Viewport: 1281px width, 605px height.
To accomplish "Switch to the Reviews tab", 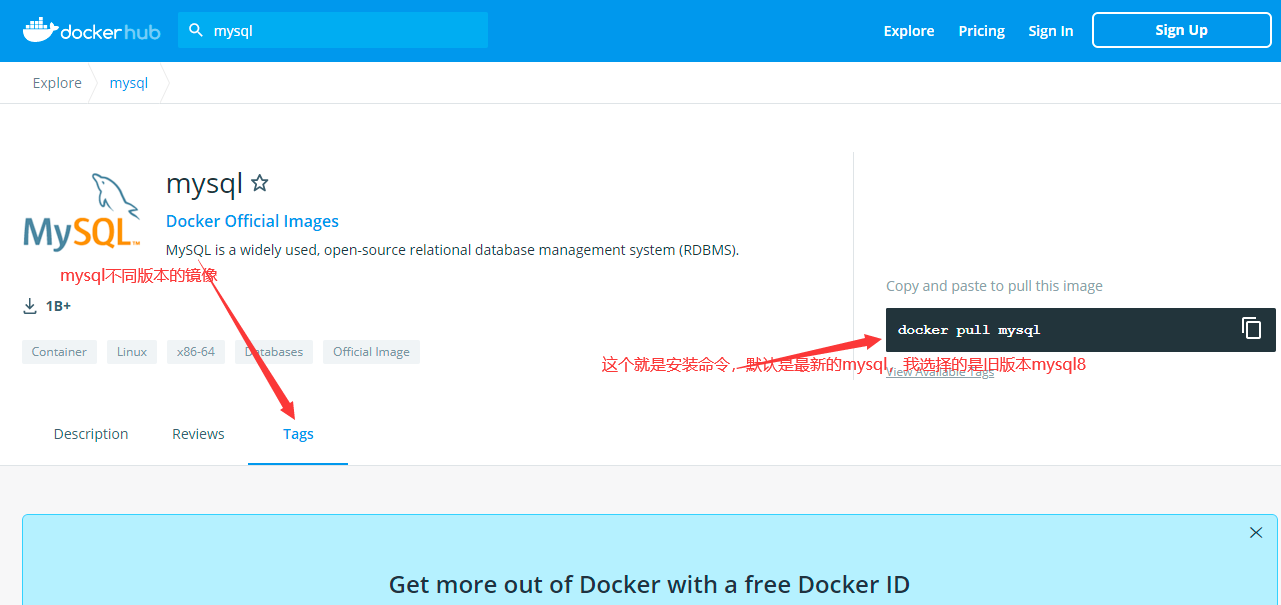I will pos(198,434).
